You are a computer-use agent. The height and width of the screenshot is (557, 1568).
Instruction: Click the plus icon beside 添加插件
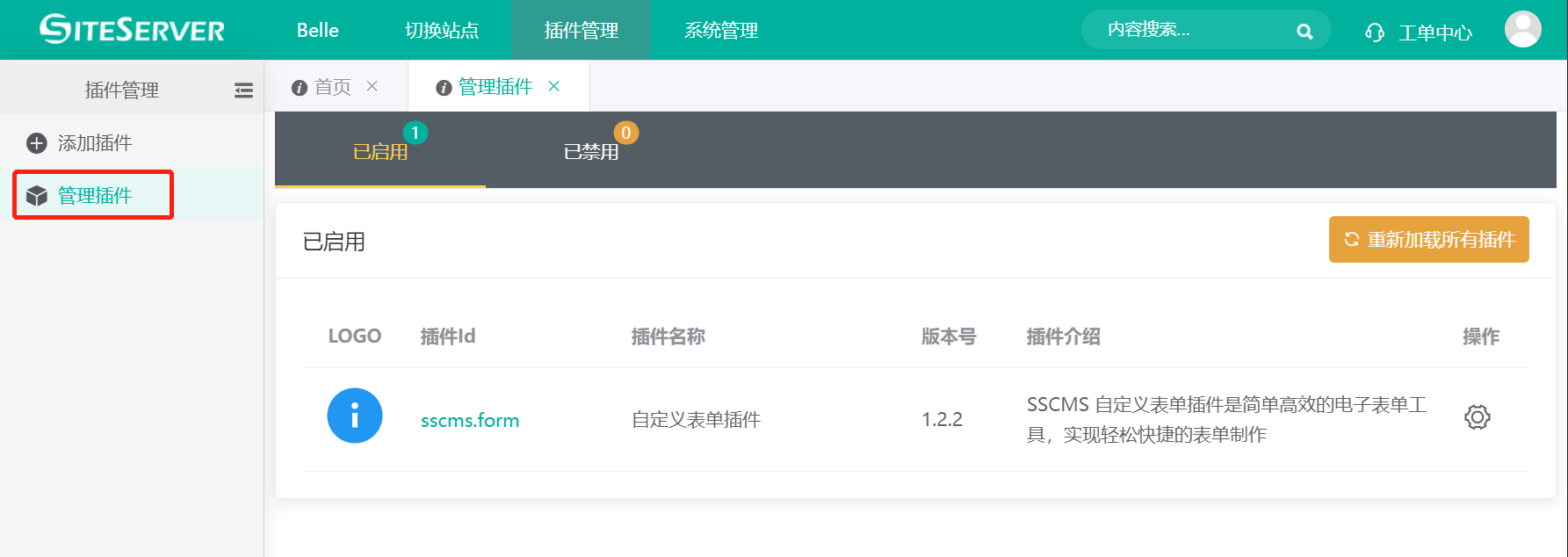click(x=37, y=143)
